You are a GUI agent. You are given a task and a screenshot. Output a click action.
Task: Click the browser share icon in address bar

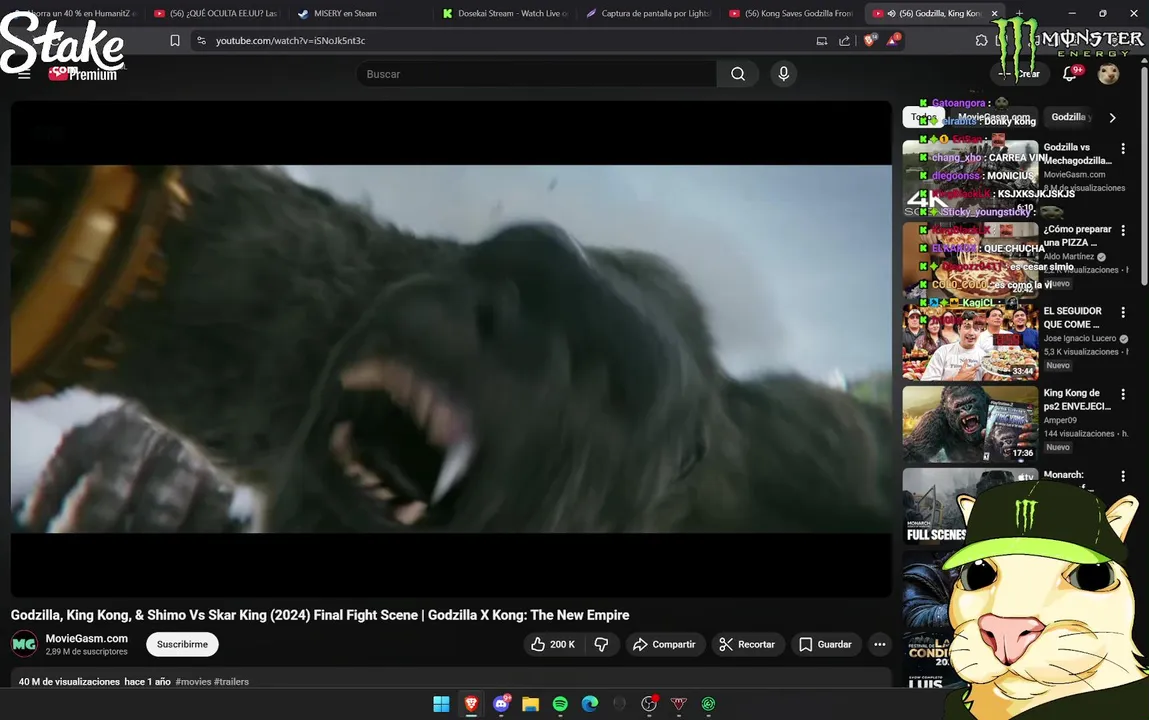[844, 40]
